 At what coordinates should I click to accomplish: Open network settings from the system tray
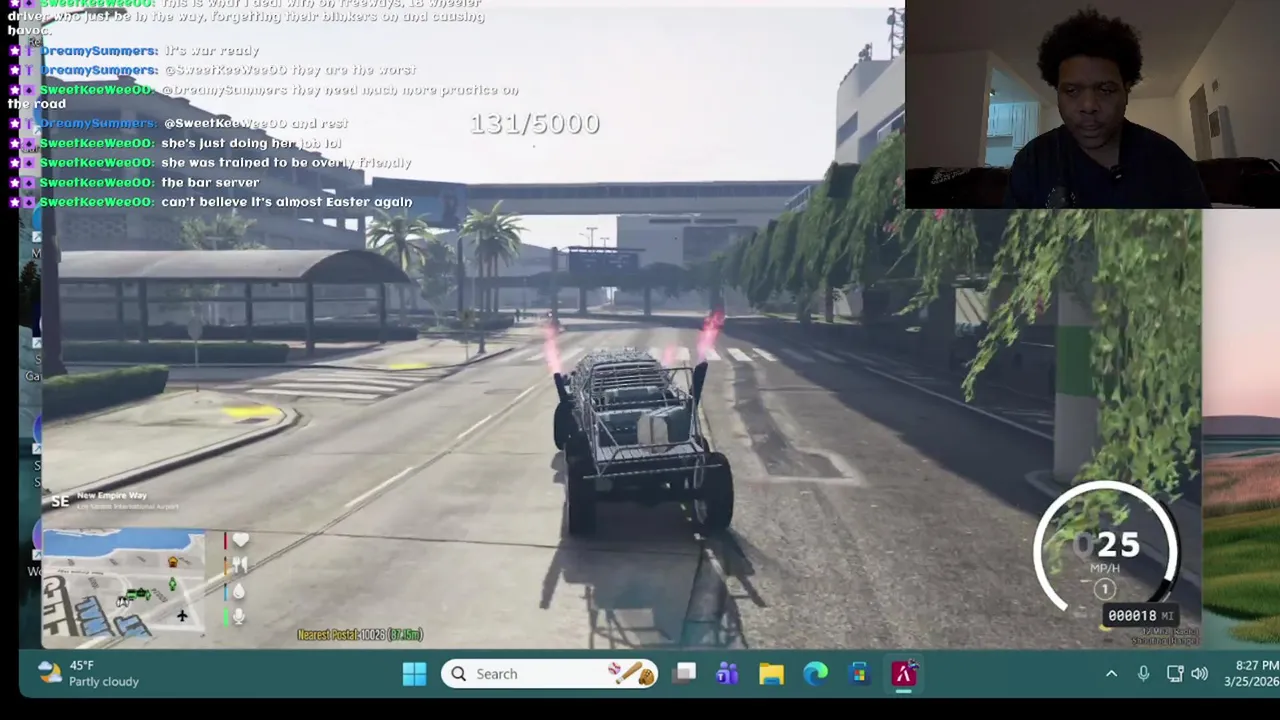point(1176,674)
